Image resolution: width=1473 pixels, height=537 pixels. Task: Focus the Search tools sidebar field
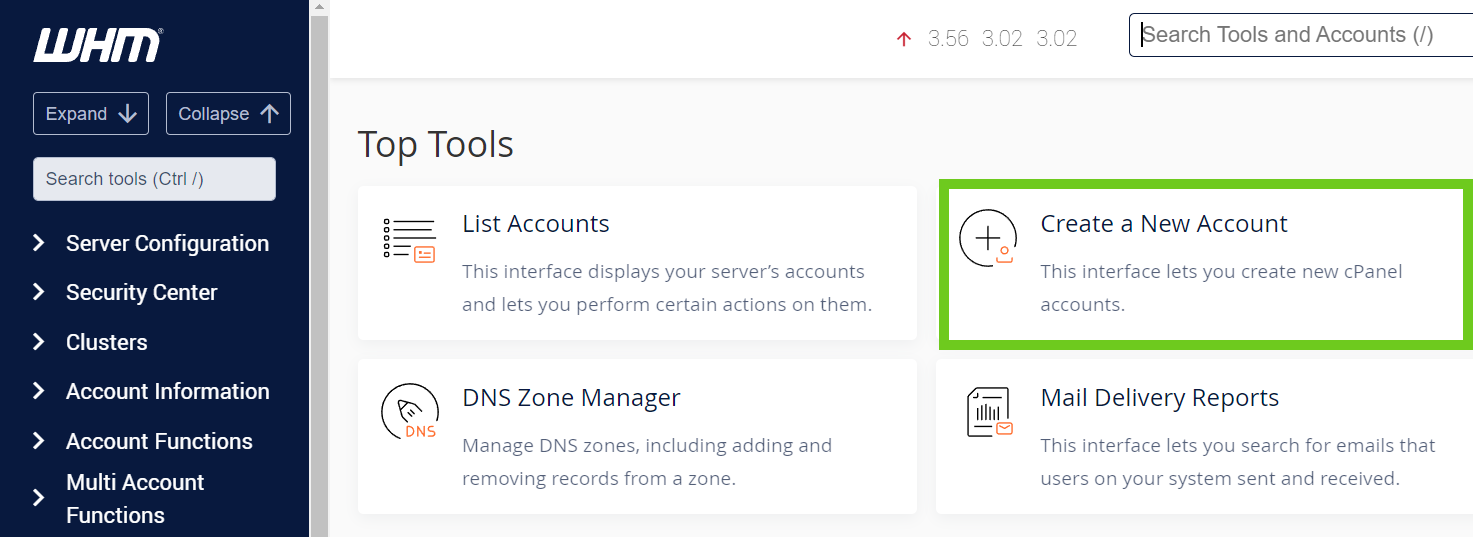click(154, 179)
